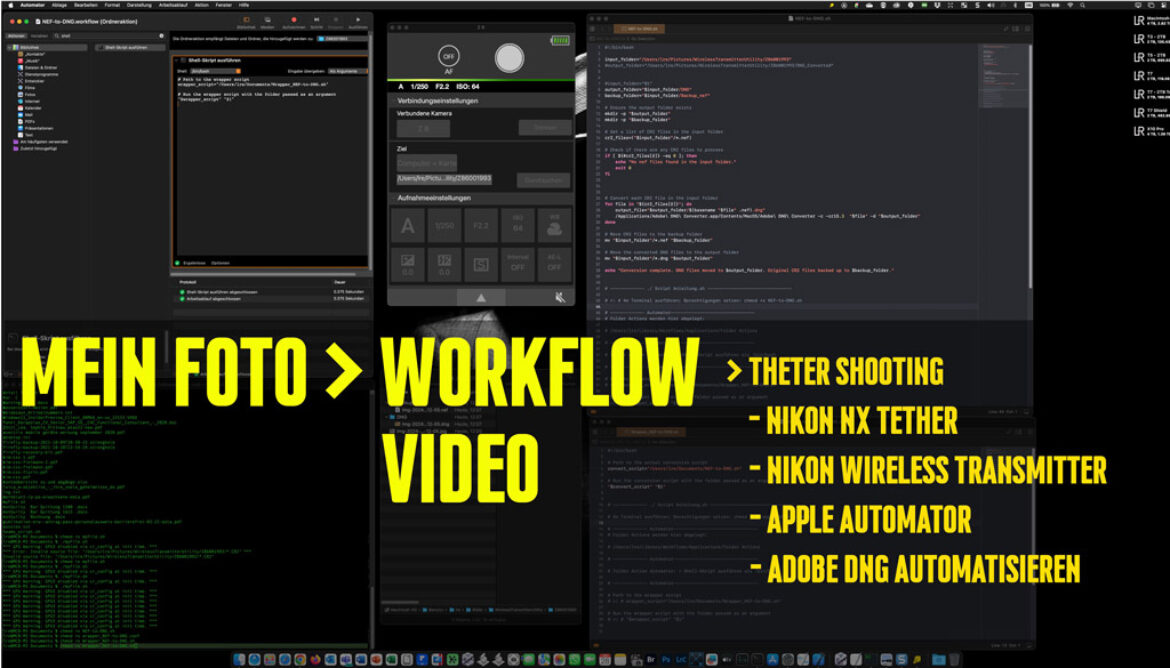Launch Adobe Bridge (Br) from the Dock
Screen dimensions: 1170x668
(650, 659)
